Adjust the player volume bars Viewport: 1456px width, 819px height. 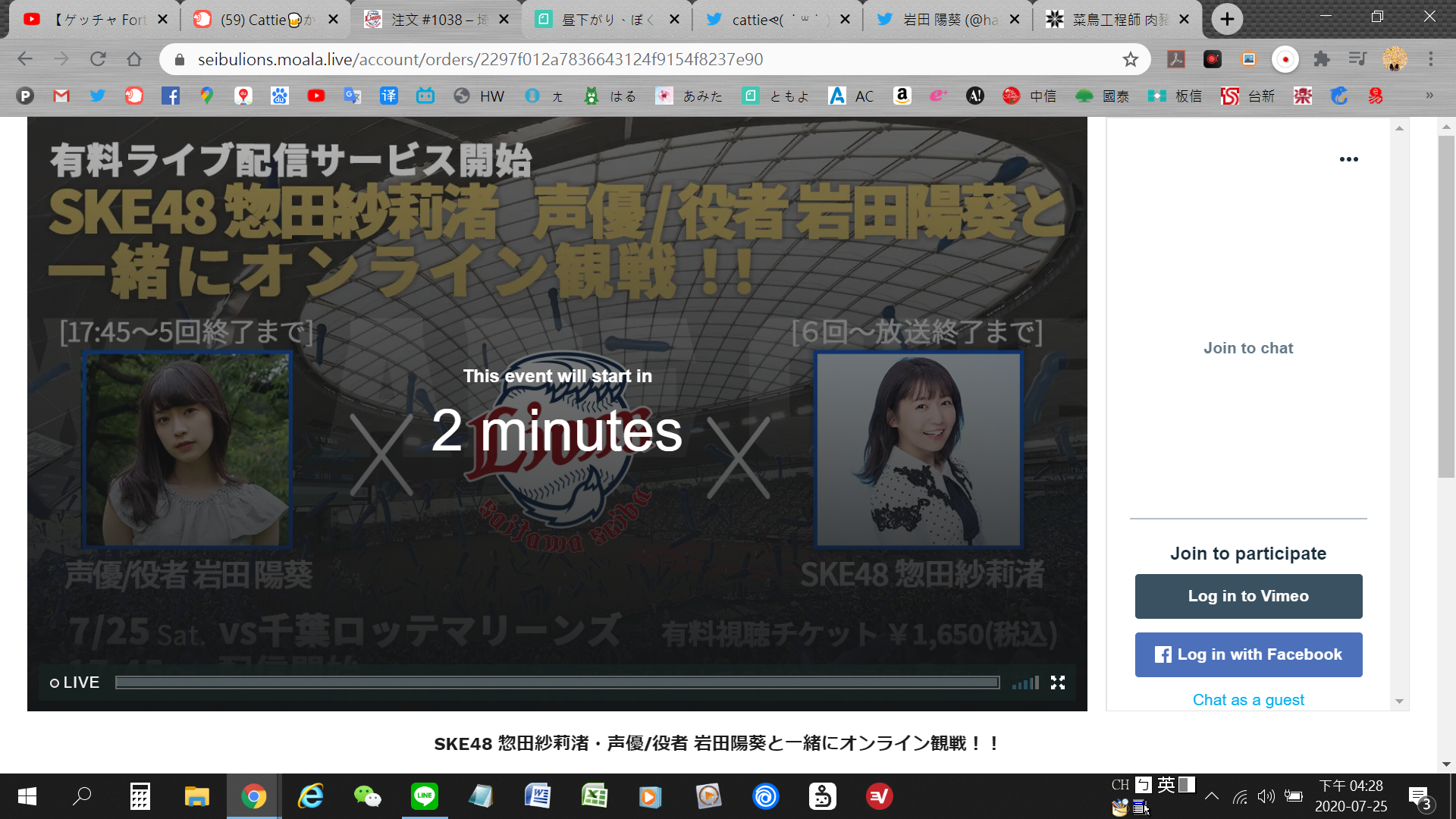pos(1025,682)
